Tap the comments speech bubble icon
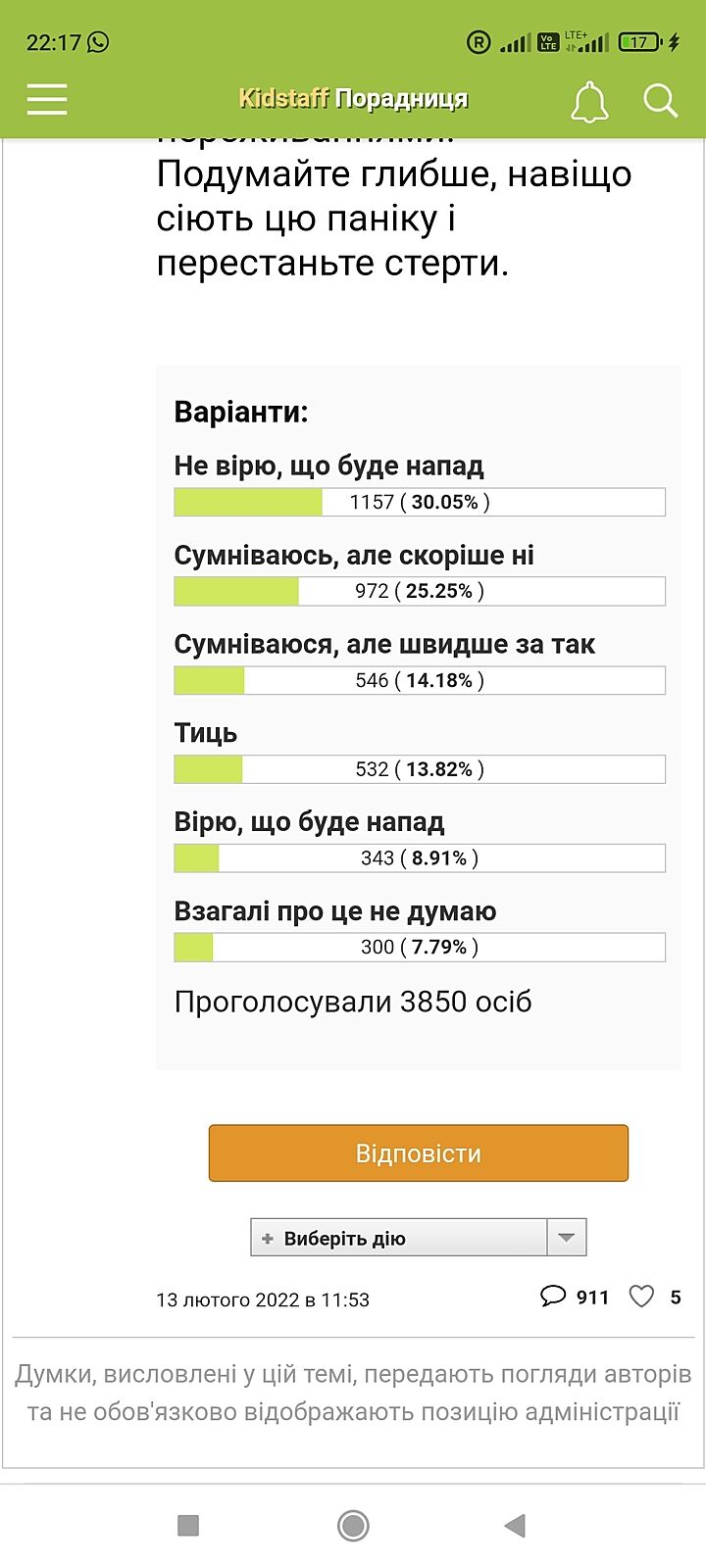 pos(553,1297)
